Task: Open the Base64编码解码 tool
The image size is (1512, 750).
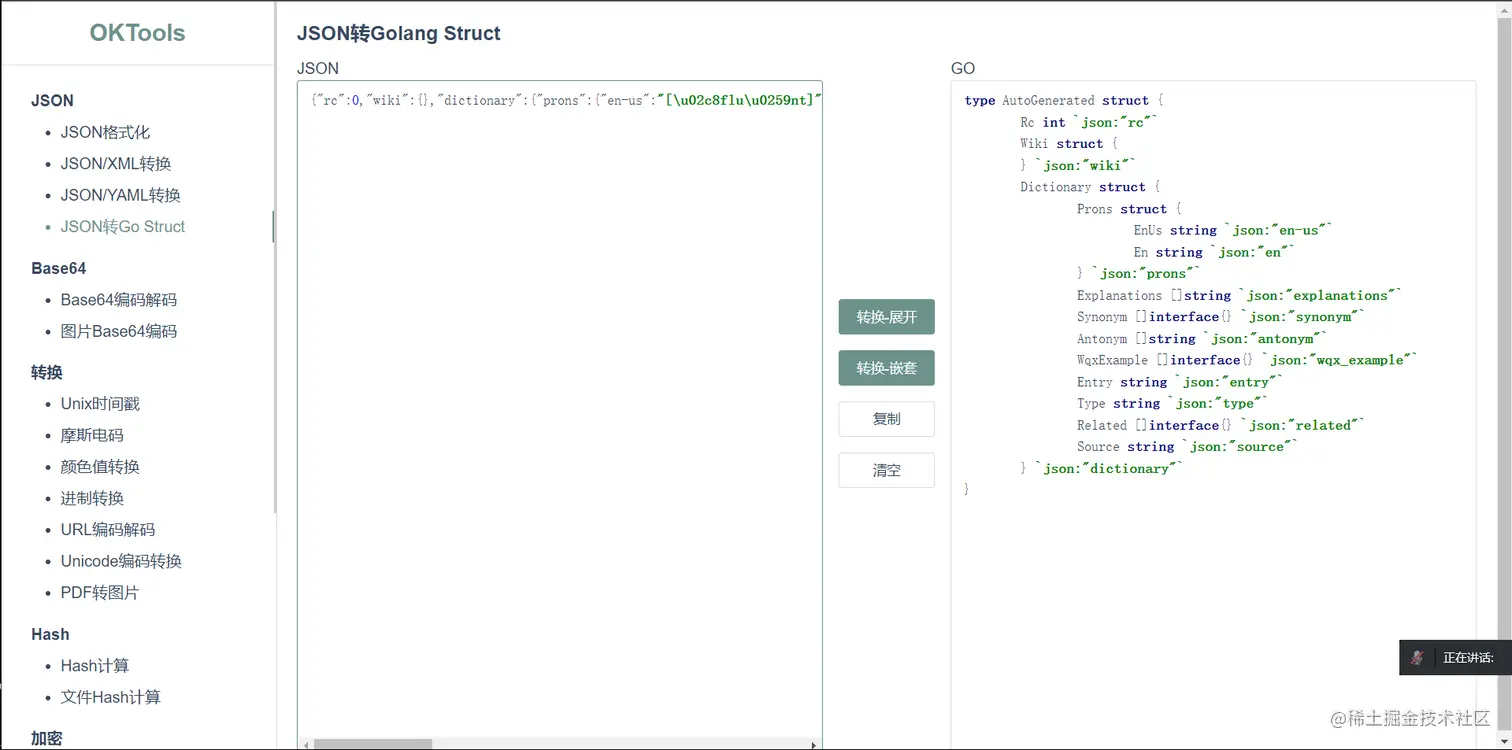Action: (119, 300)
